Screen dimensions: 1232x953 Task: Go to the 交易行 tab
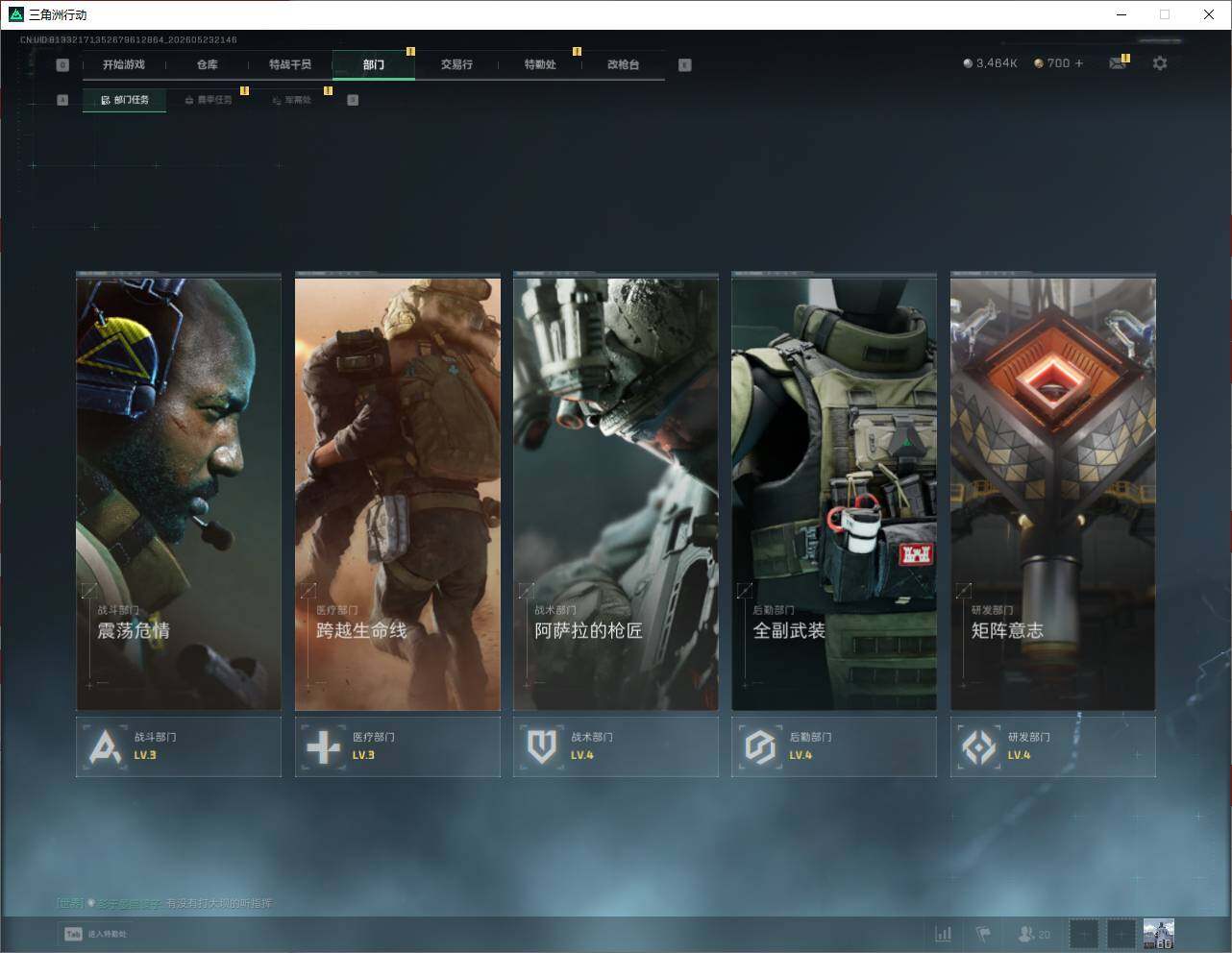pos(456,64)
